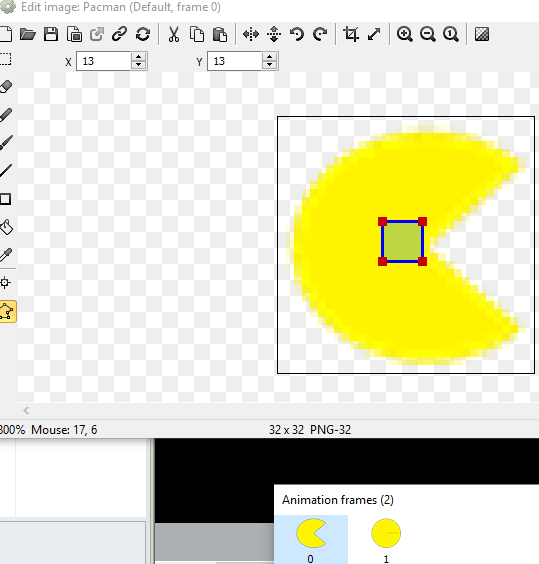Click the Reload image icon

point(143,34)
